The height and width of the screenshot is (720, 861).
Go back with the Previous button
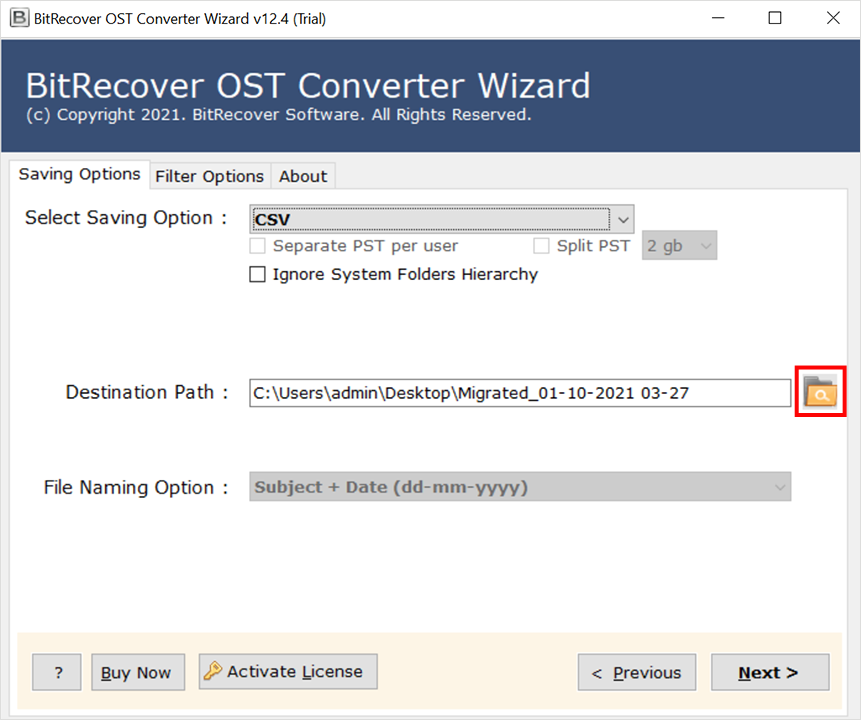[637, 672]
